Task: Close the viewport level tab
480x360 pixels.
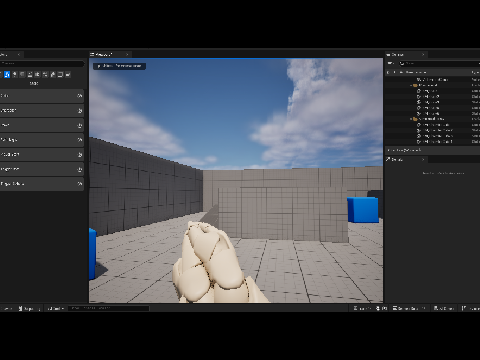Action: [x=127, y=54]
